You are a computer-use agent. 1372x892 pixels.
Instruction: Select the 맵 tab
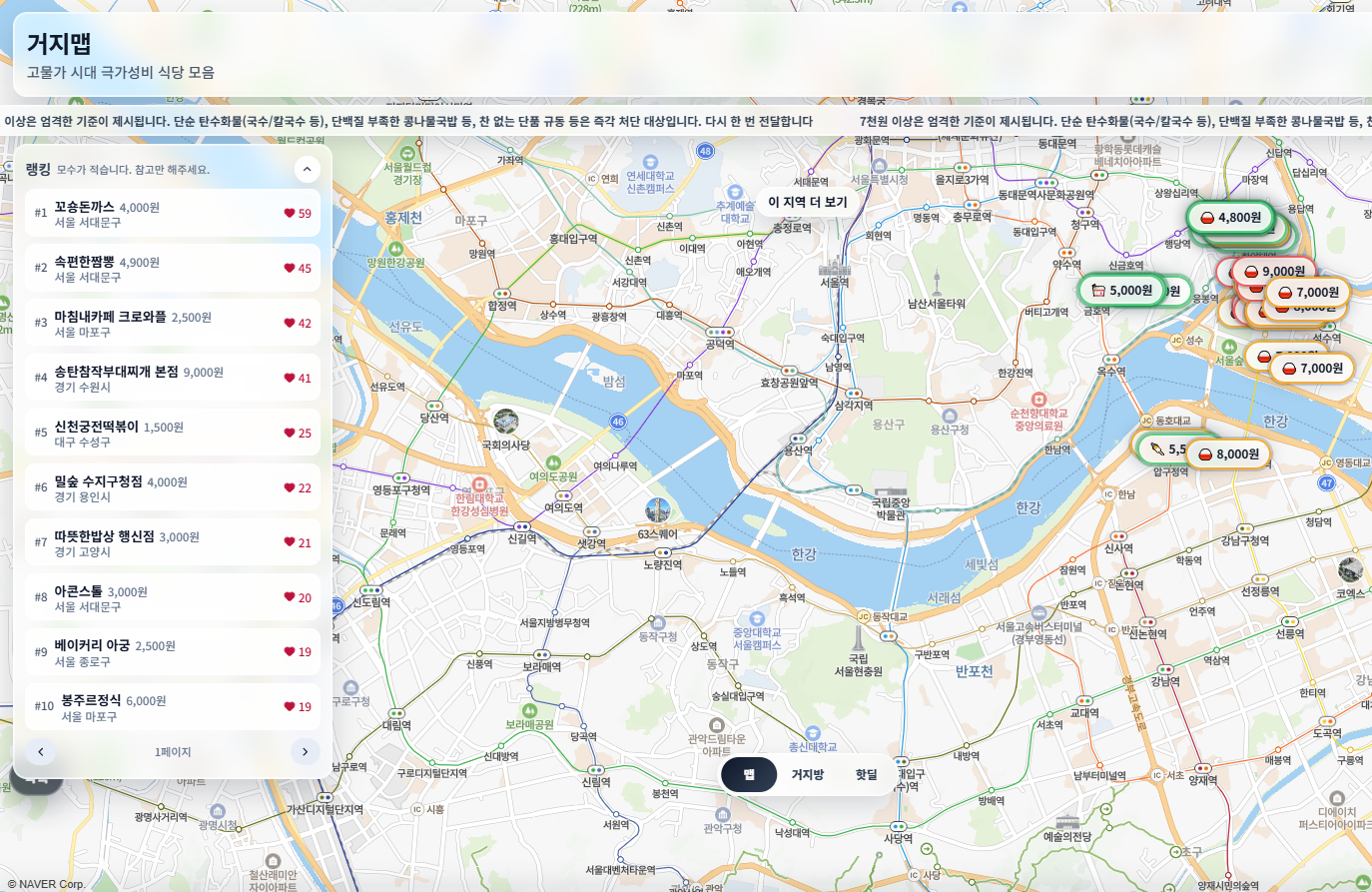coord(749,774)
